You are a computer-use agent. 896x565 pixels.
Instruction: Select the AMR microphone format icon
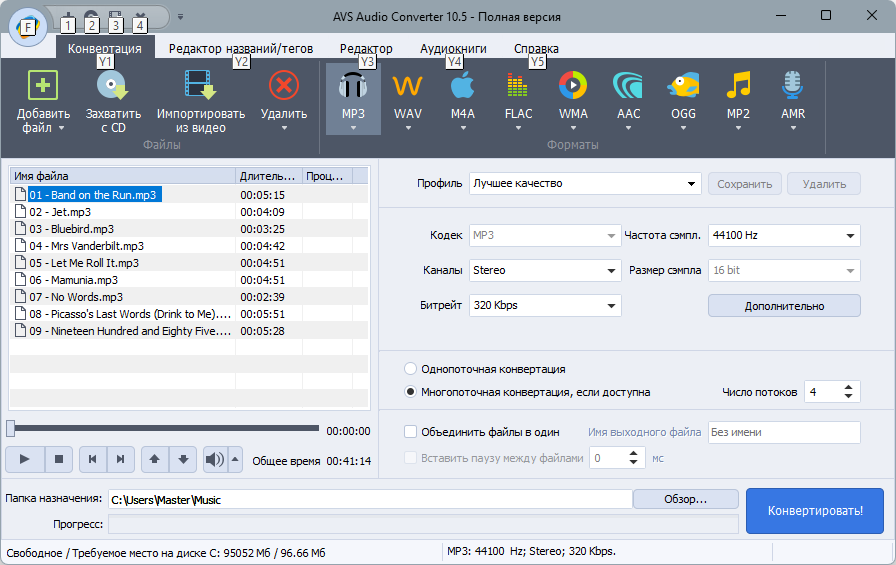[x=793, y=85]
